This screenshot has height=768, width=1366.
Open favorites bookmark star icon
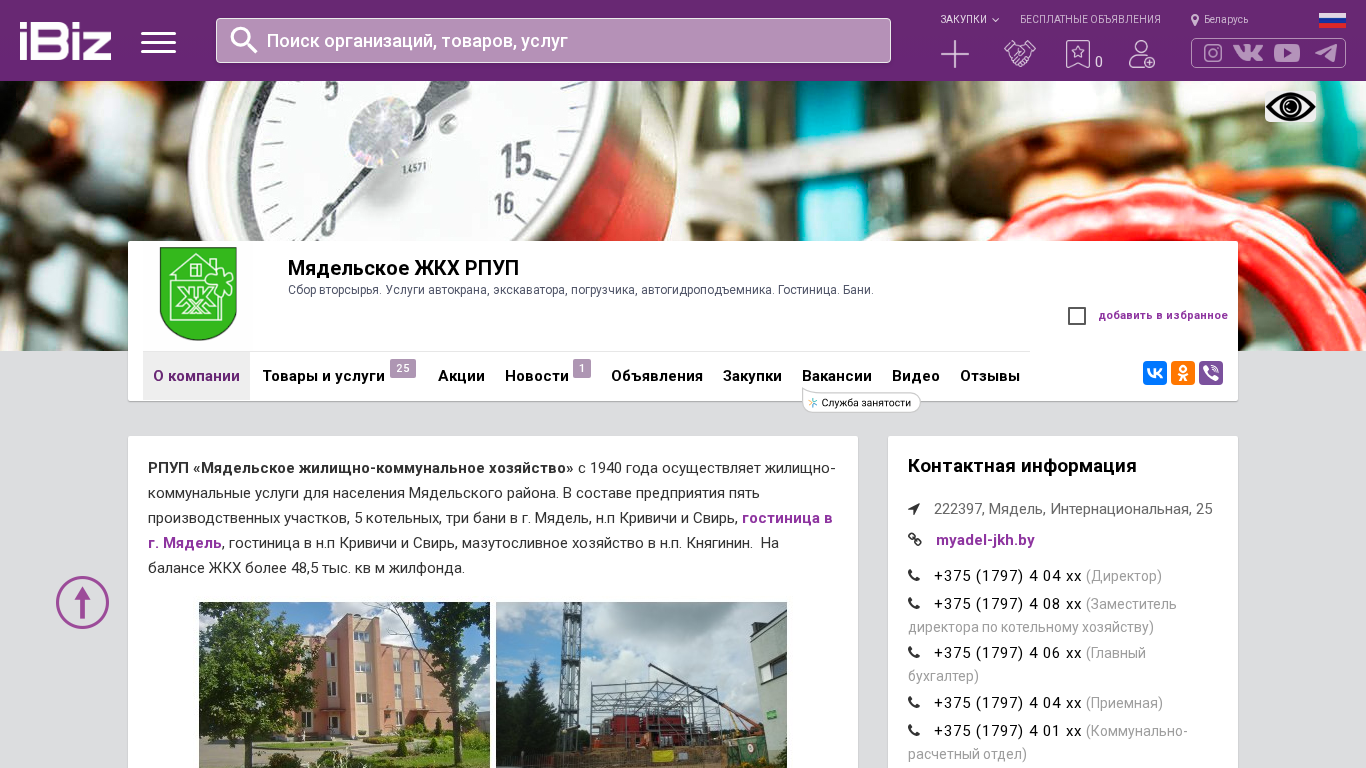[1078, 54]
